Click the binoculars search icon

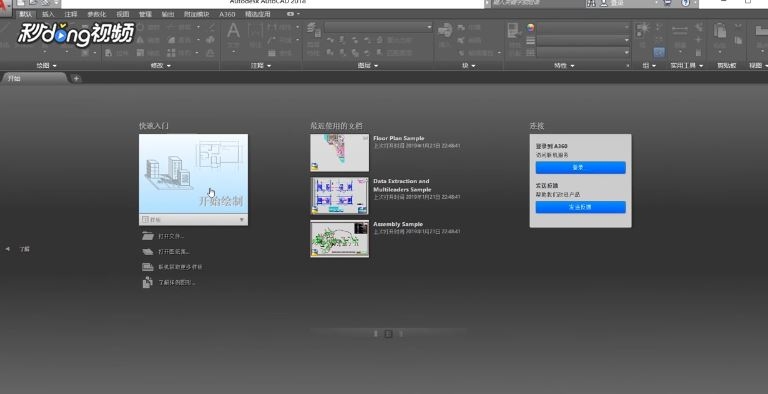coord(591,3)
